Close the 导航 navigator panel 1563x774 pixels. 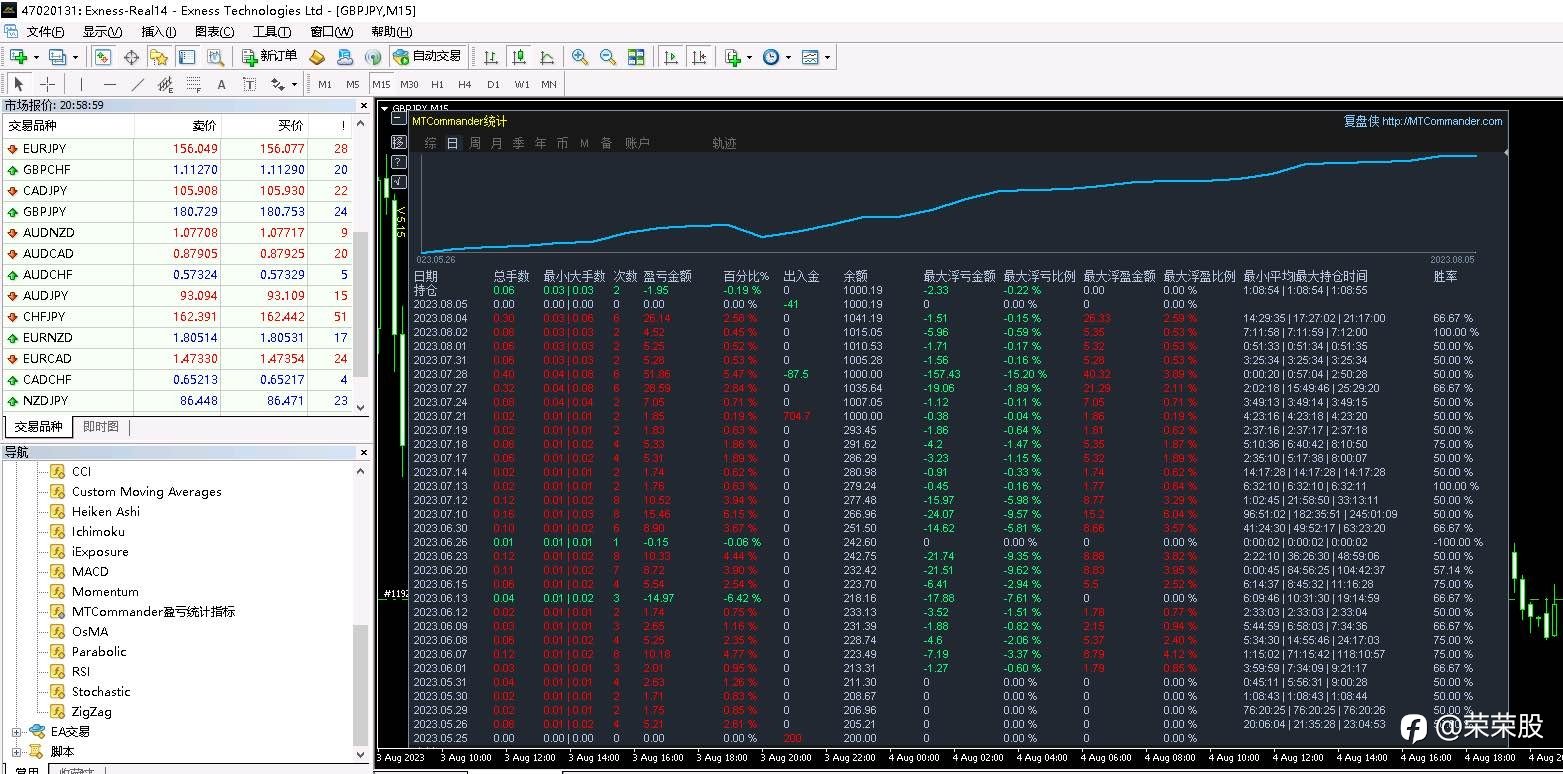click(362, 452)
